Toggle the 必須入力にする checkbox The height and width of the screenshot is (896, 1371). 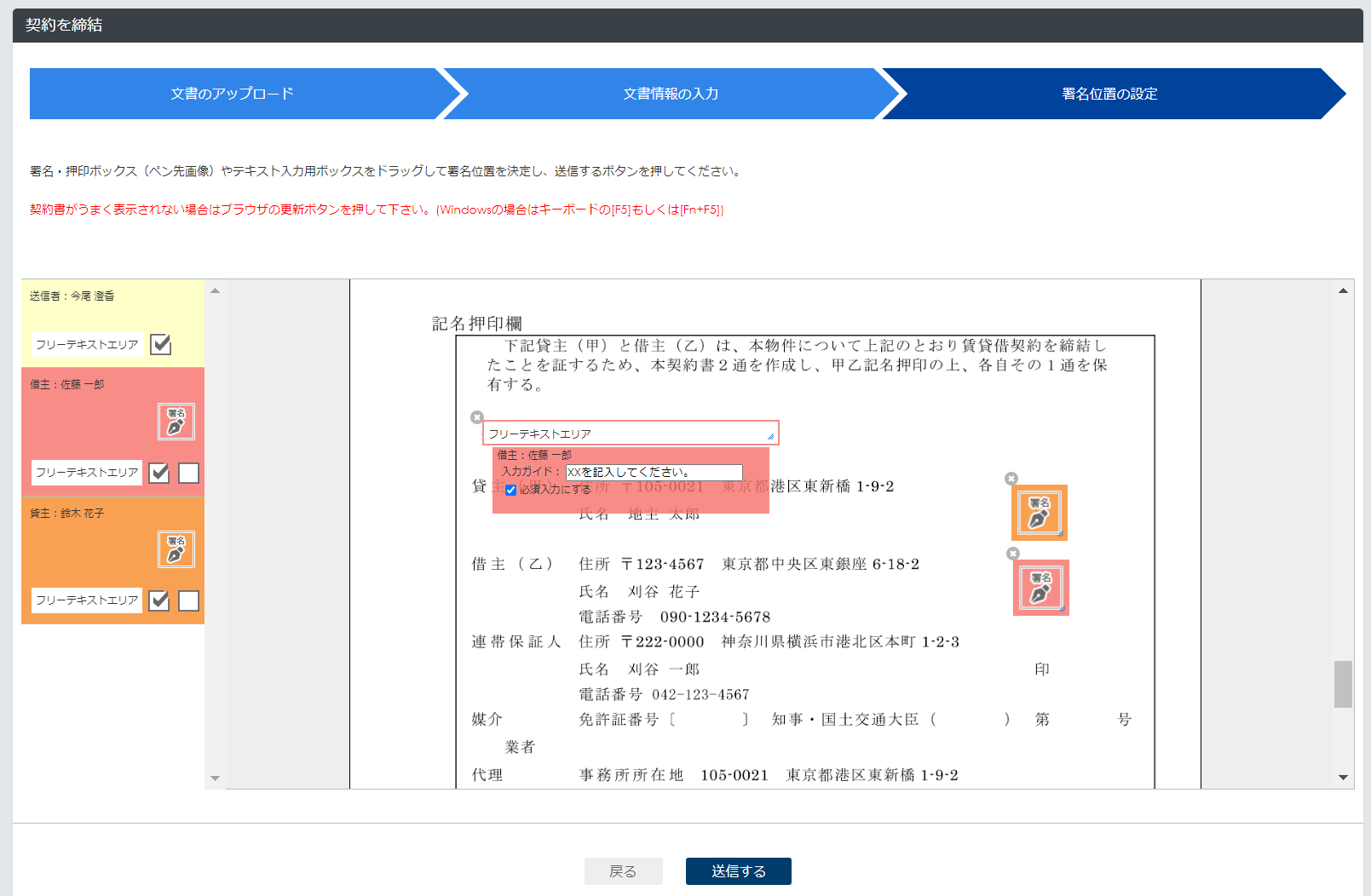pyautogui.click(x=511, y=490)
